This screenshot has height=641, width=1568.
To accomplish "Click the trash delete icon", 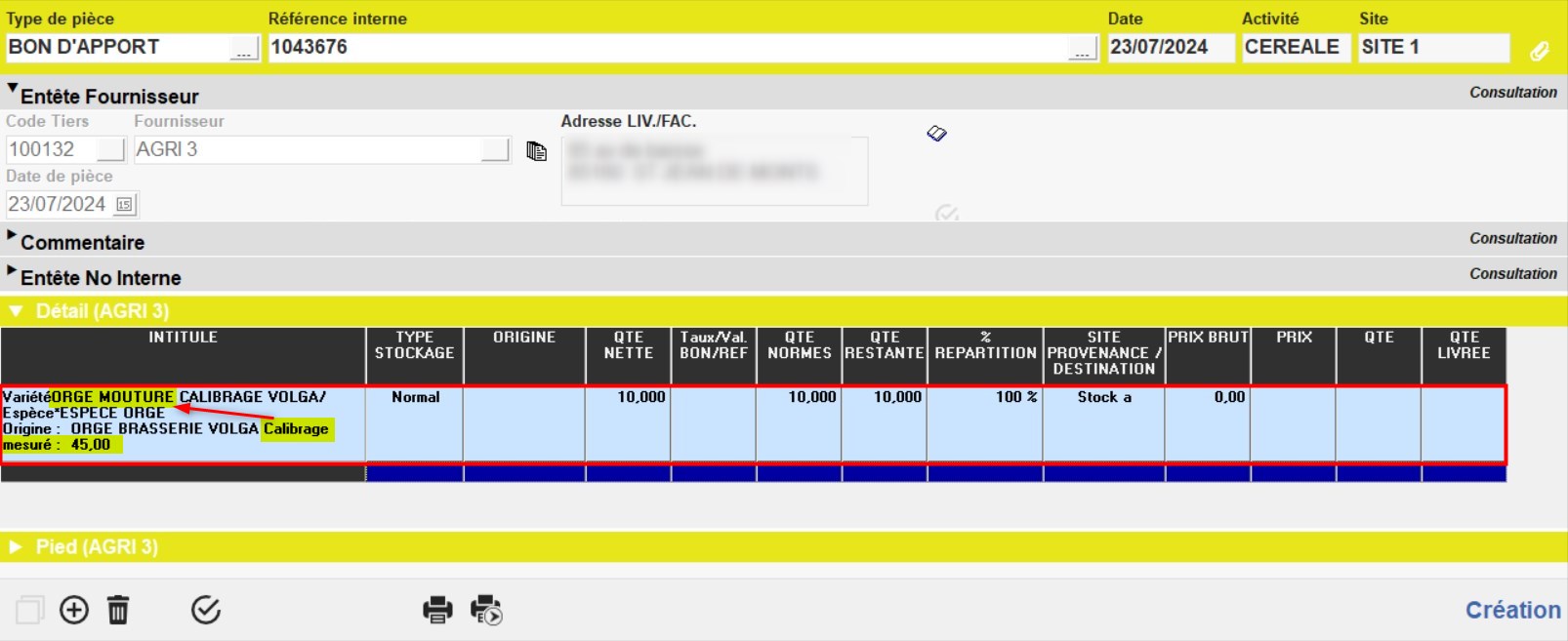I will pos(118,611).
